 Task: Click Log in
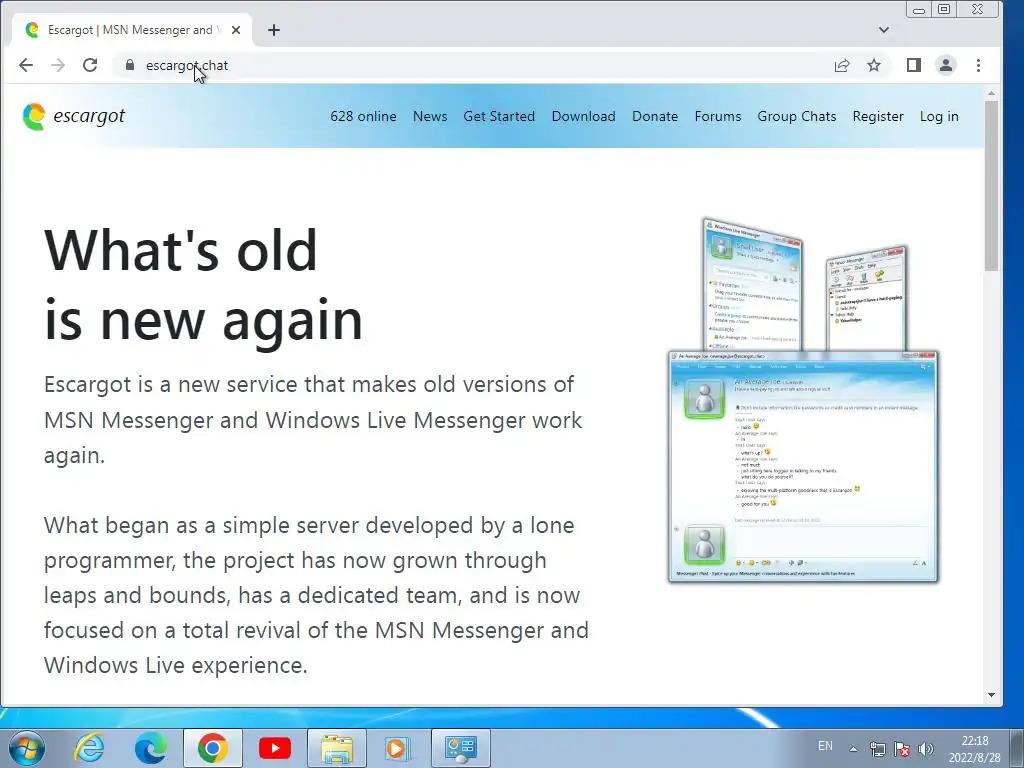click(939, 116)
